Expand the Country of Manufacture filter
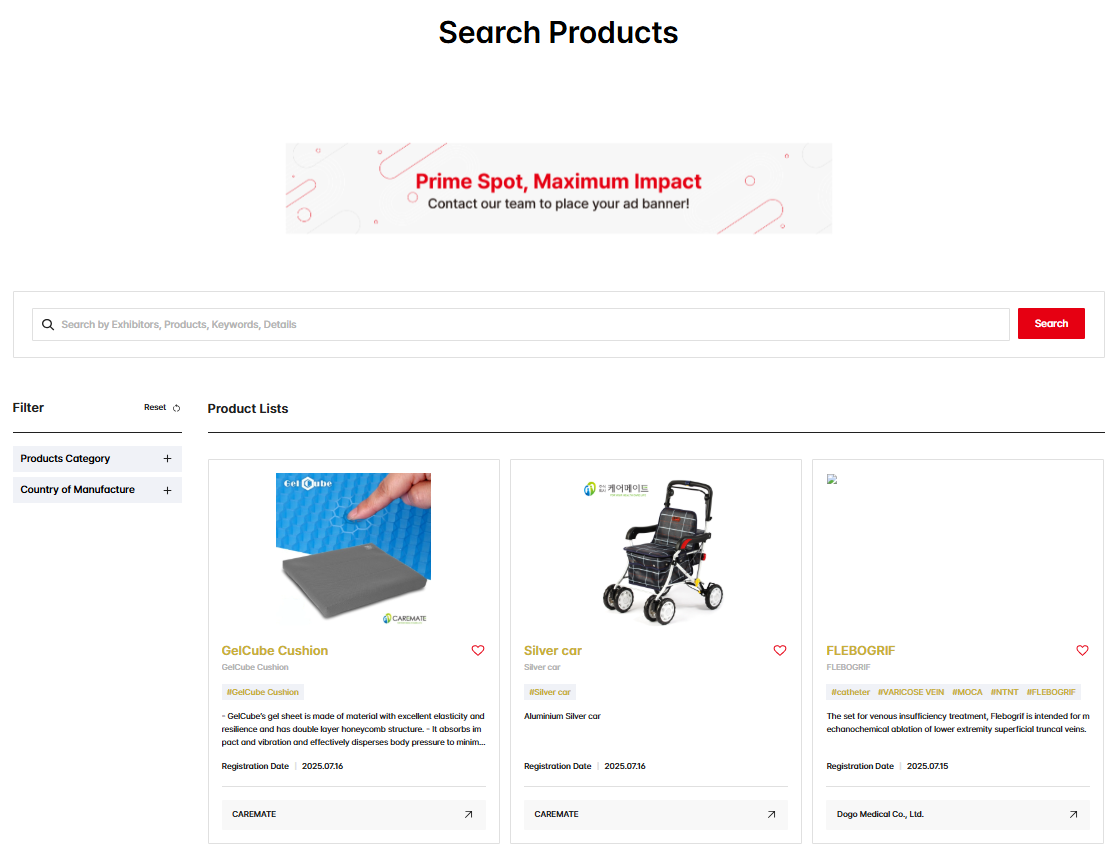 tap(97, 490)
